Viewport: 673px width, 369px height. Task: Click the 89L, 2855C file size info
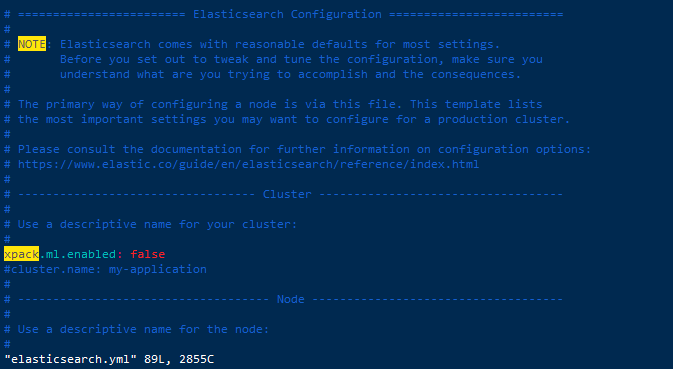(179, 359)
